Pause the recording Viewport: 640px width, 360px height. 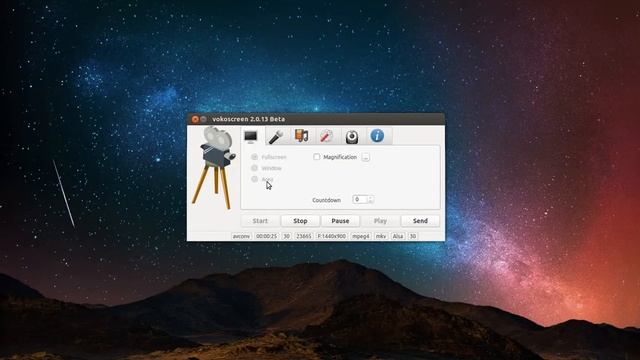tap(340, 221)
